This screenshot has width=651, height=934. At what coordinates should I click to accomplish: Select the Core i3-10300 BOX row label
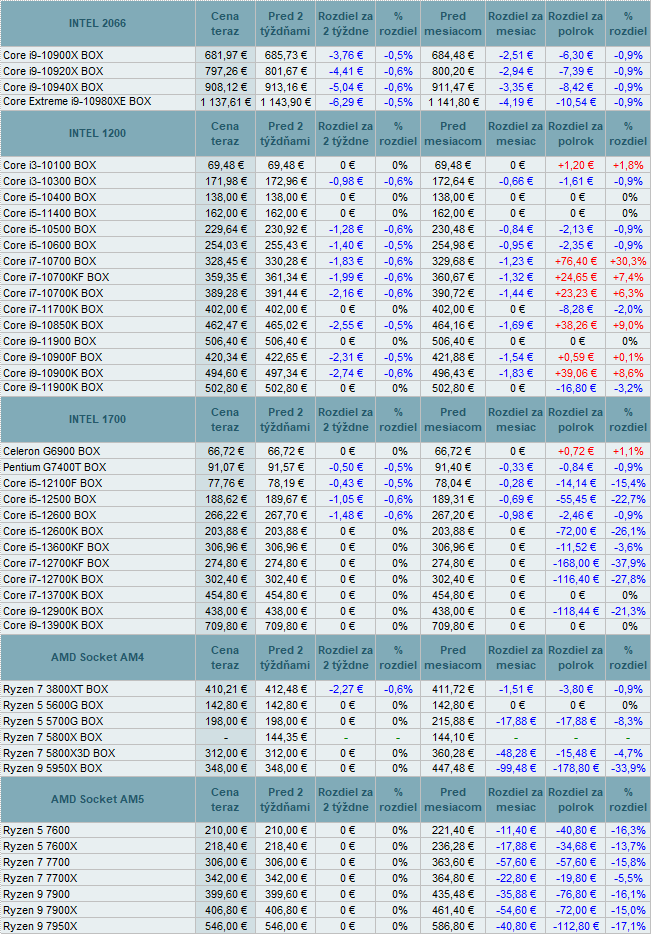pos(50,182)
